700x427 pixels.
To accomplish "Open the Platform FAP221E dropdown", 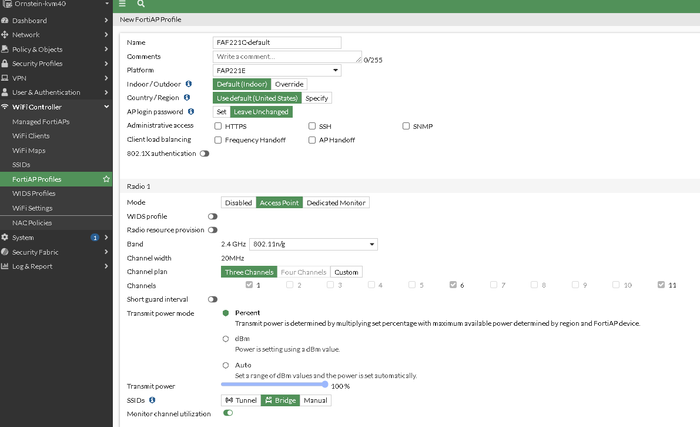I will point(277,71).
